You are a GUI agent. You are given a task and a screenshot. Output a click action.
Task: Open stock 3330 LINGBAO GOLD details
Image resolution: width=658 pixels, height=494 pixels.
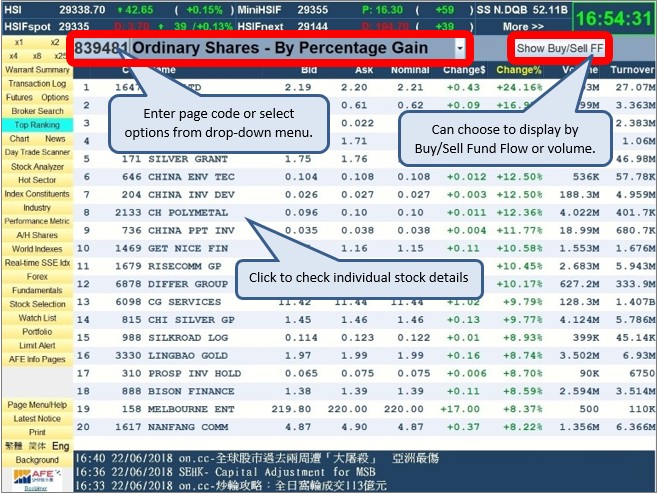[364, 355]
